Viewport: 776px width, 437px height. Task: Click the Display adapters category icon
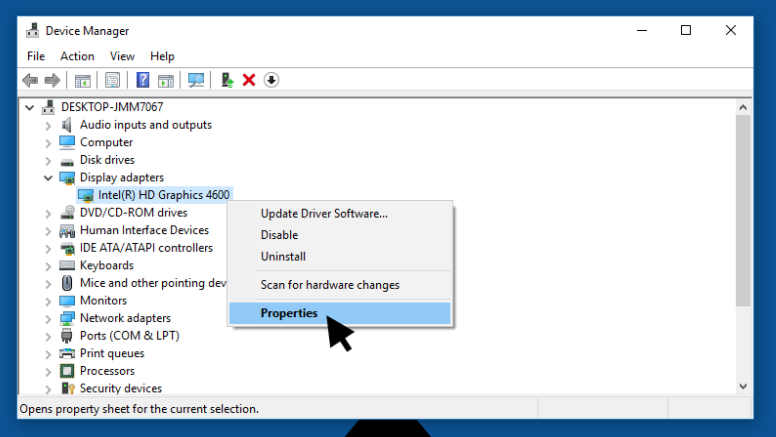67,178
